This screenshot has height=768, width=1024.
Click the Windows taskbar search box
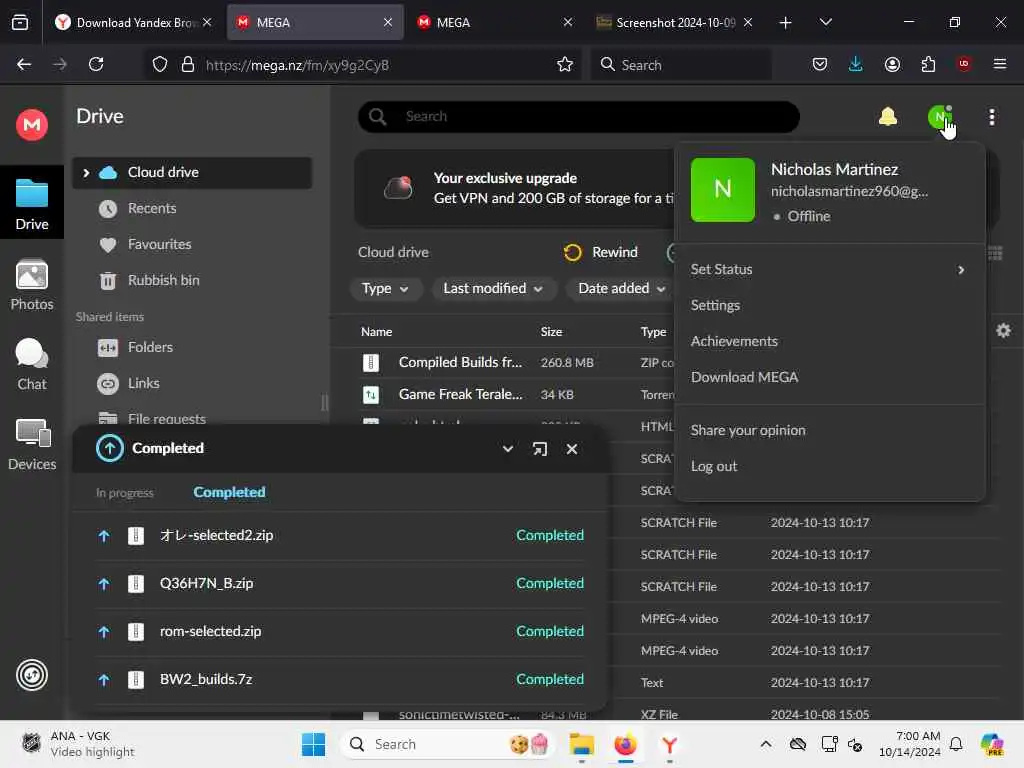pos(448,744)
